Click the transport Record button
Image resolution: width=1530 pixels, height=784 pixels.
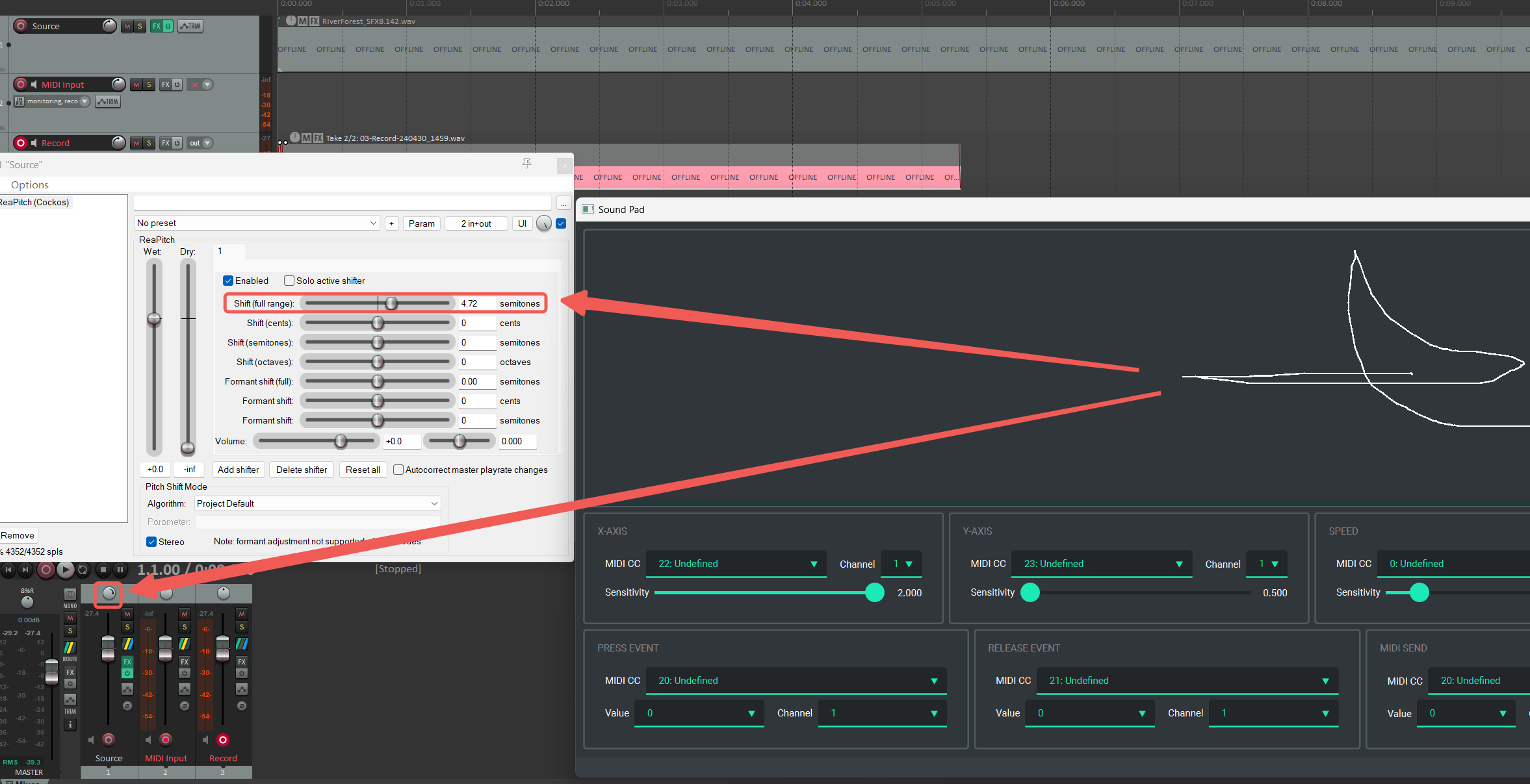(45, 570)
